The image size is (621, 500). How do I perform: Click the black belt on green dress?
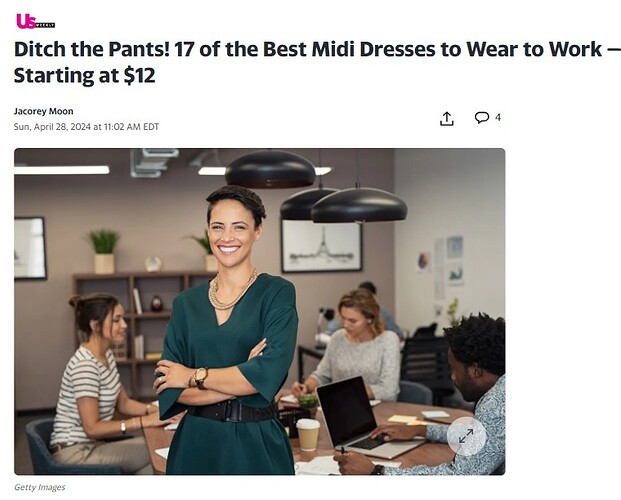click(232, 410)
